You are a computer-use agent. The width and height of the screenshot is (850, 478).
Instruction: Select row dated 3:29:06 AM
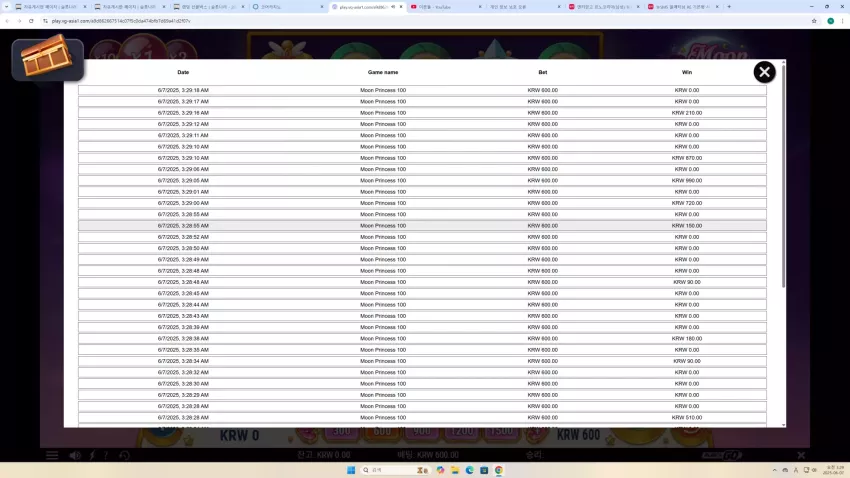(422, 169)
